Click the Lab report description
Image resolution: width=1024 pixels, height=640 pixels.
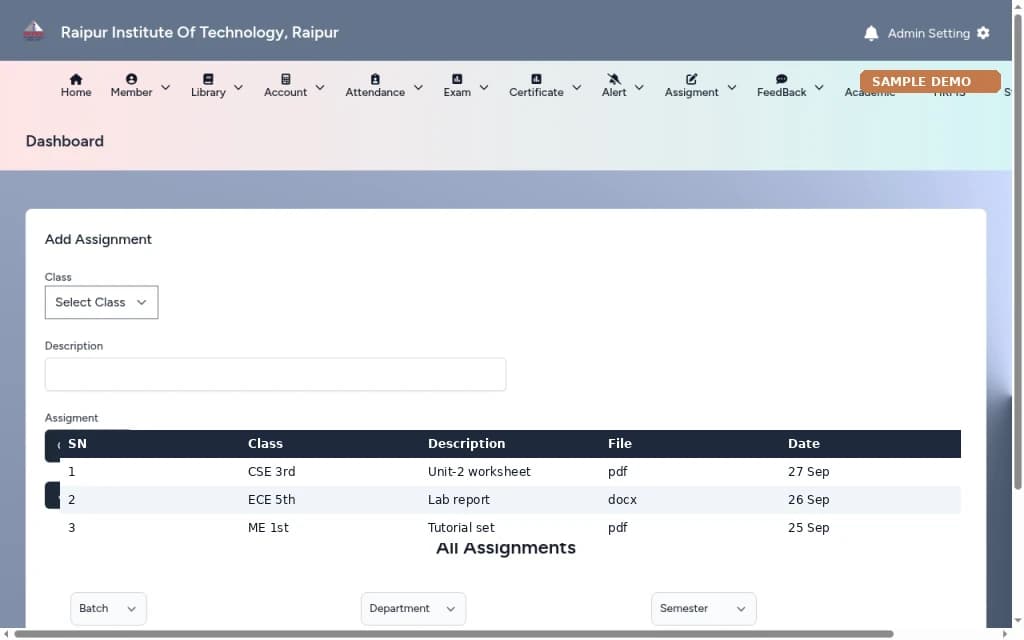pyautogui.click(x=458, y=500)
